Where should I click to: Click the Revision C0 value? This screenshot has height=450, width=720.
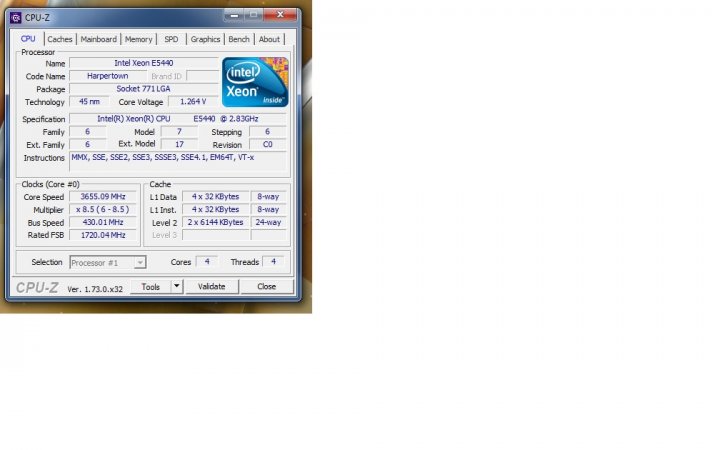coord(268,144)
